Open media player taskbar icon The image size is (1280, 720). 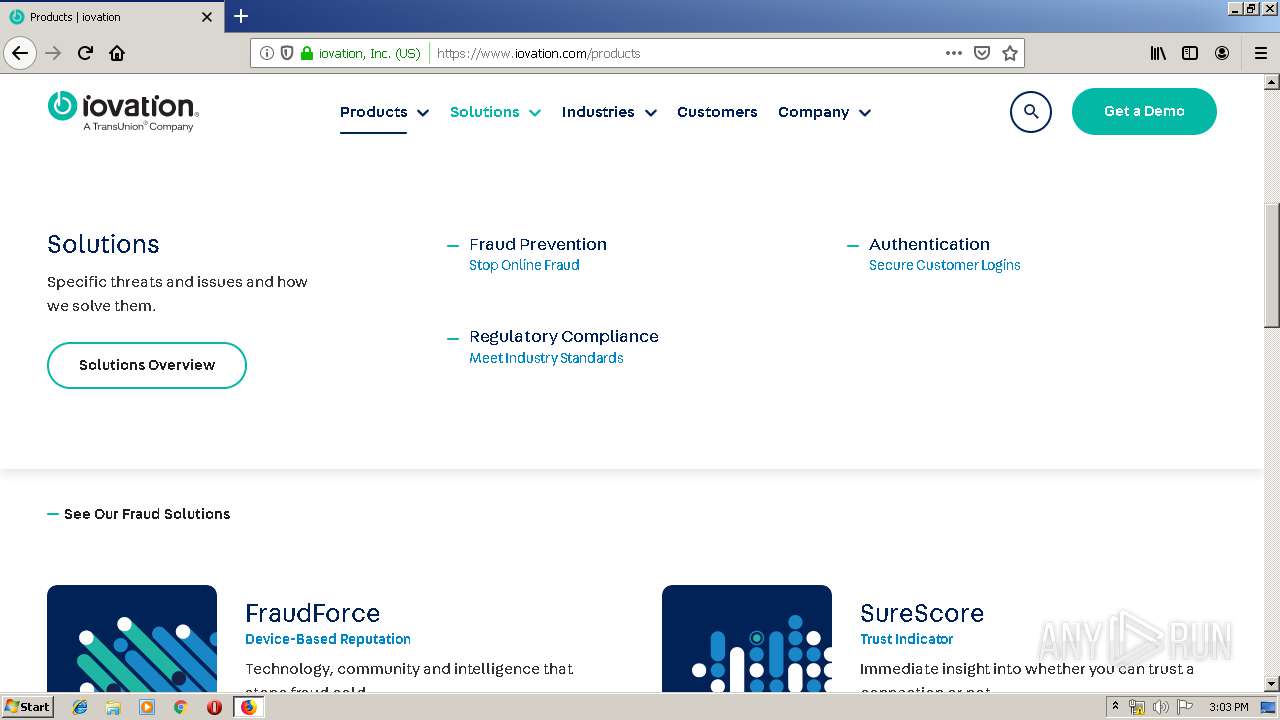(147, 707)
